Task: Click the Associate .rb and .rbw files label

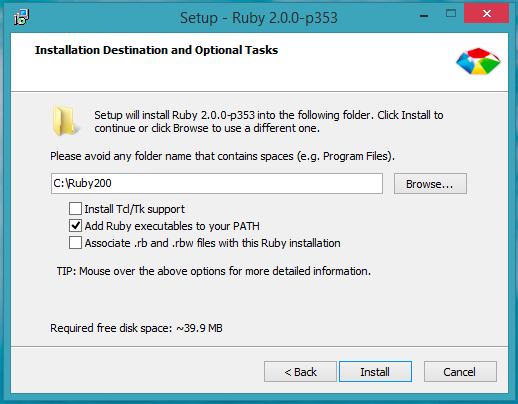Action: point(212,243)
